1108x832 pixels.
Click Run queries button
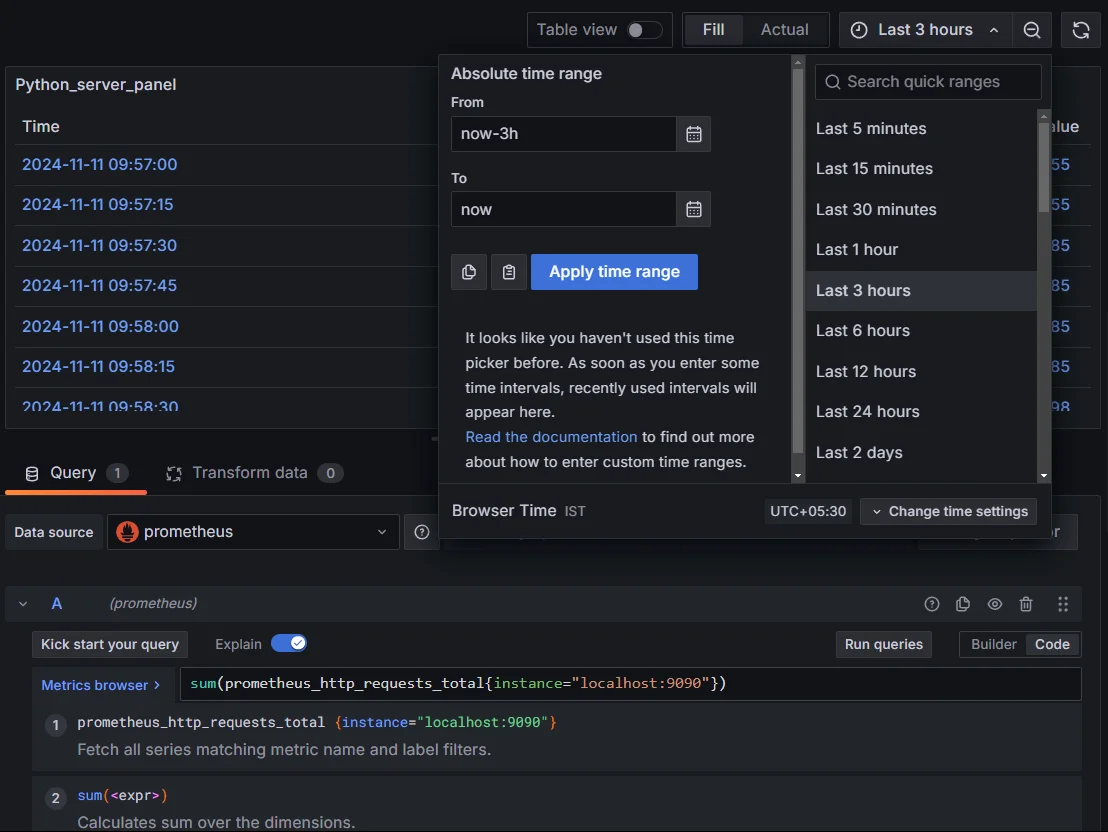[883, 644]
